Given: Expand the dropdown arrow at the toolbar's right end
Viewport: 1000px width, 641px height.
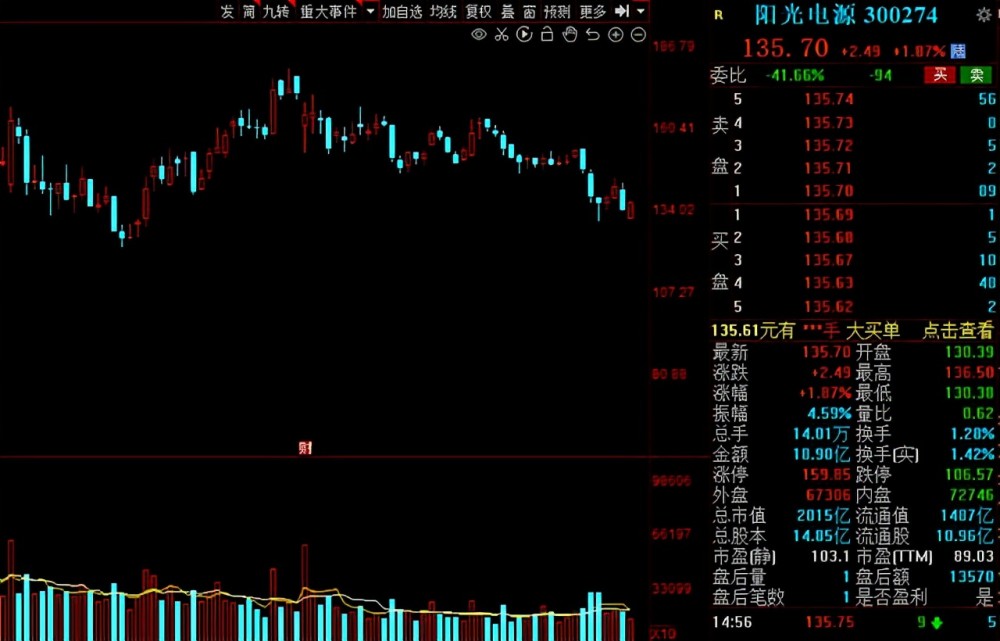Looking at the screenshot, I should tap(641, 11).
